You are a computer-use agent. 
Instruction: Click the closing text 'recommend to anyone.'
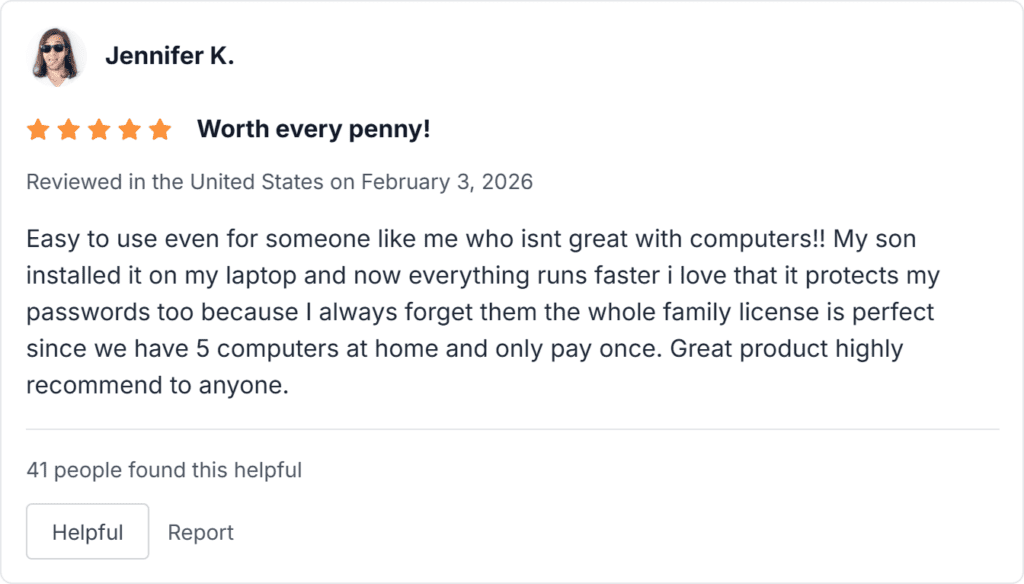[x=157, y=385]
